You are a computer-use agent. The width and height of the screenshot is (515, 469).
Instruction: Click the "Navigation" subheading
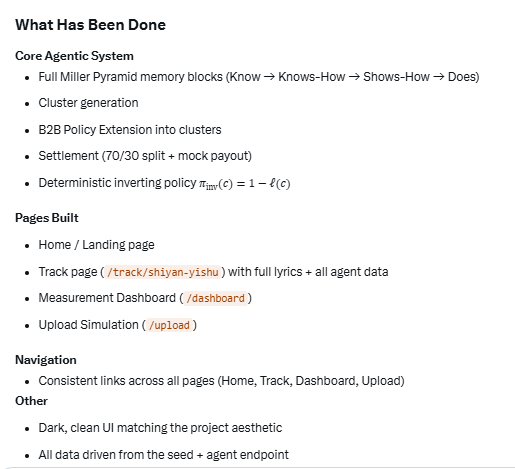[x=46, y=360]
